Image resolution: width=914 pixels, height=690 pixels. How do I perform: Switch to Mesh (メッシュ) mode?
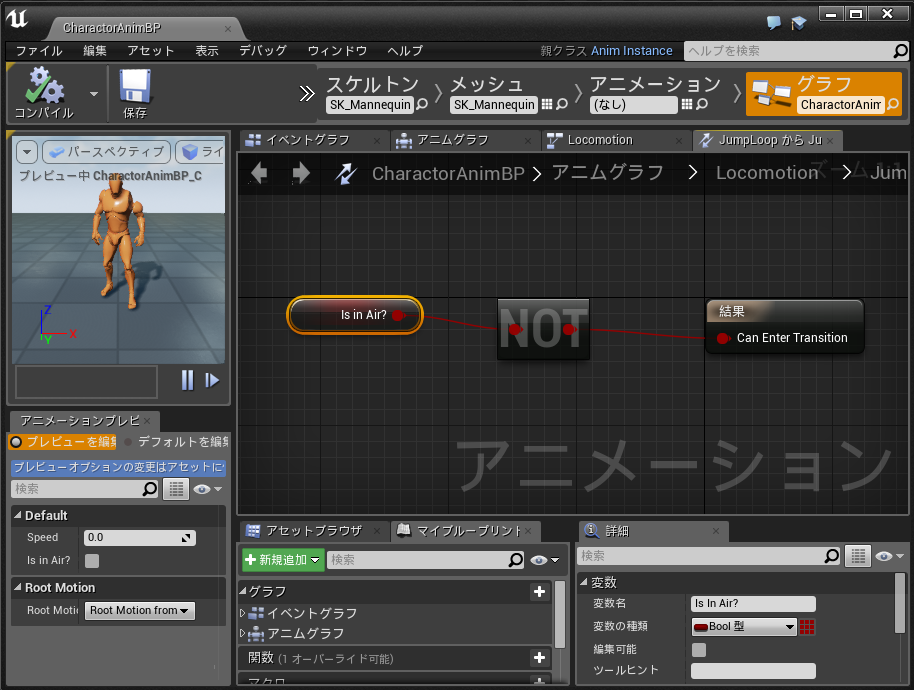(x=487, y=85)
